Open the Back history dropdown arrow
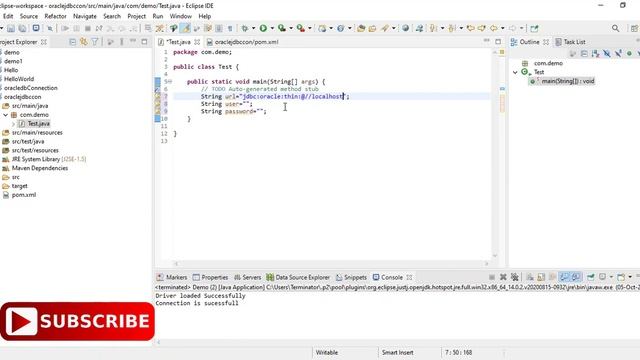This screenshot has width=640, height=360. click(502, 28)
